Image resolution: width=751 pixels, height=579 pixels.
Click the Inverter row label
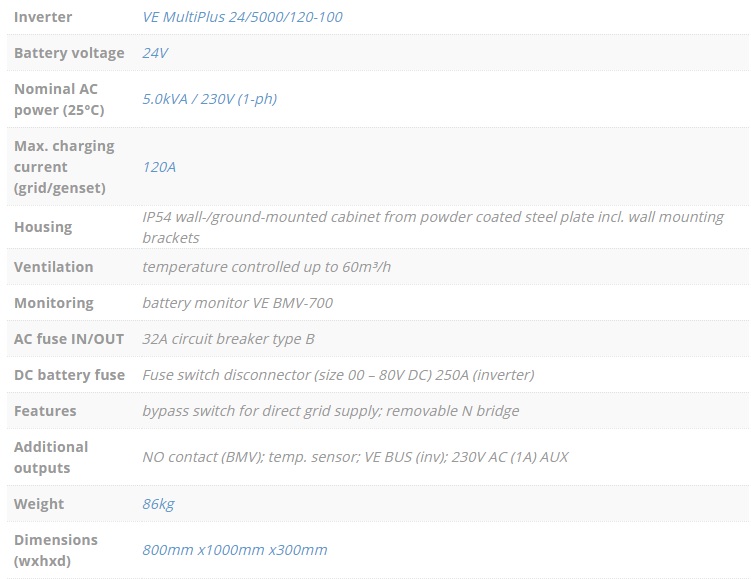pos(43,17)
